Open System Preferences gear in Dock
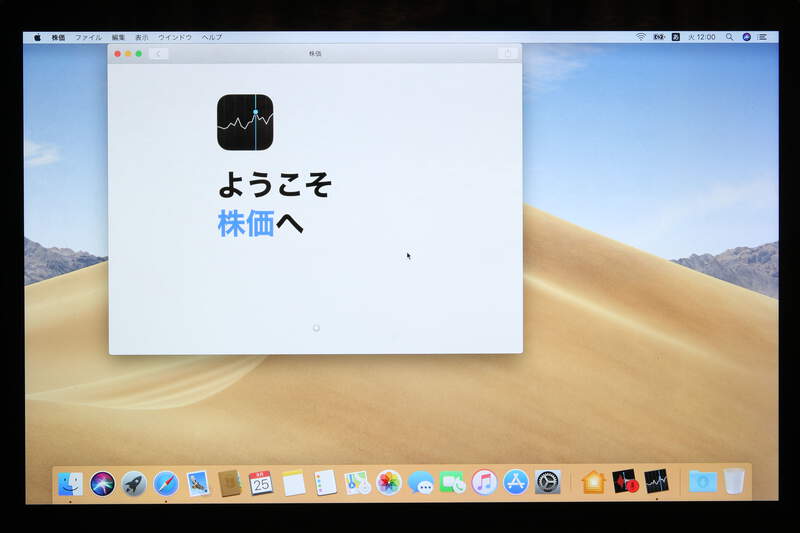The image size is (800, 533). pyautogui.click(x=548, y=483)
